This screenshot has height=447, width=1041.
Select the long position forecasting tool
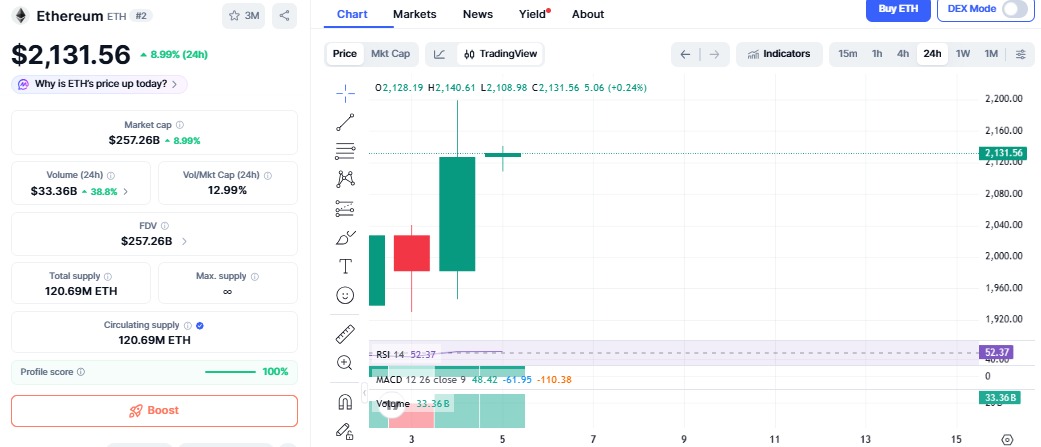(345, 209)
